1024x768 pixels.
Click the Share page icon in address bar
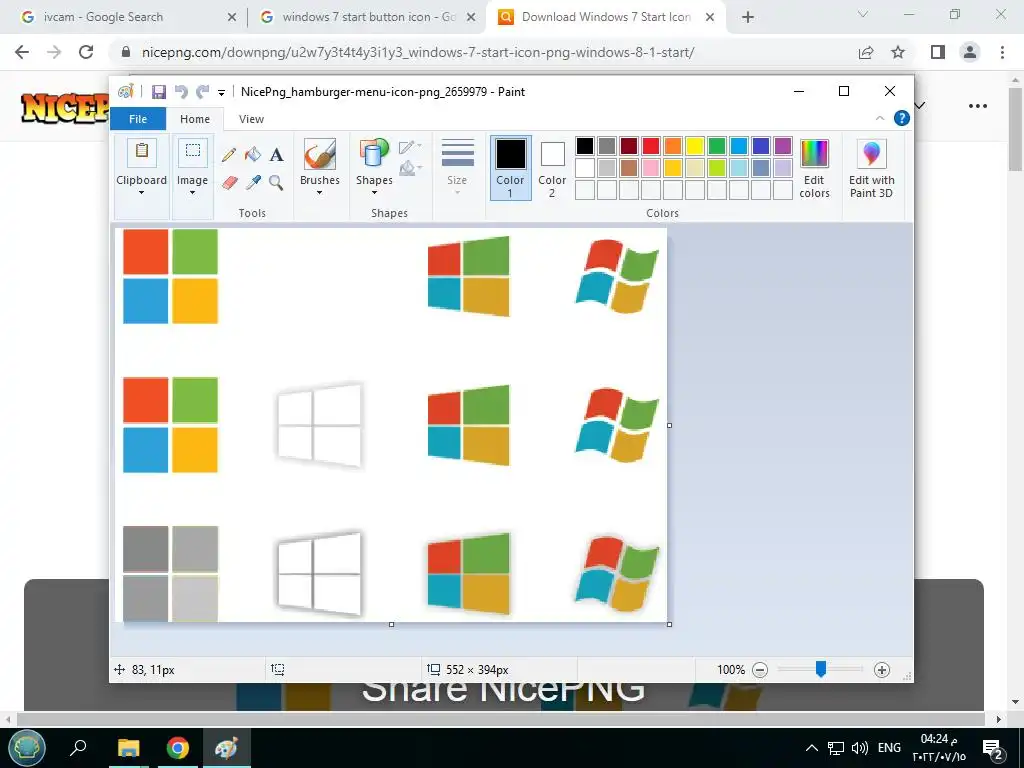click(866, 52)
